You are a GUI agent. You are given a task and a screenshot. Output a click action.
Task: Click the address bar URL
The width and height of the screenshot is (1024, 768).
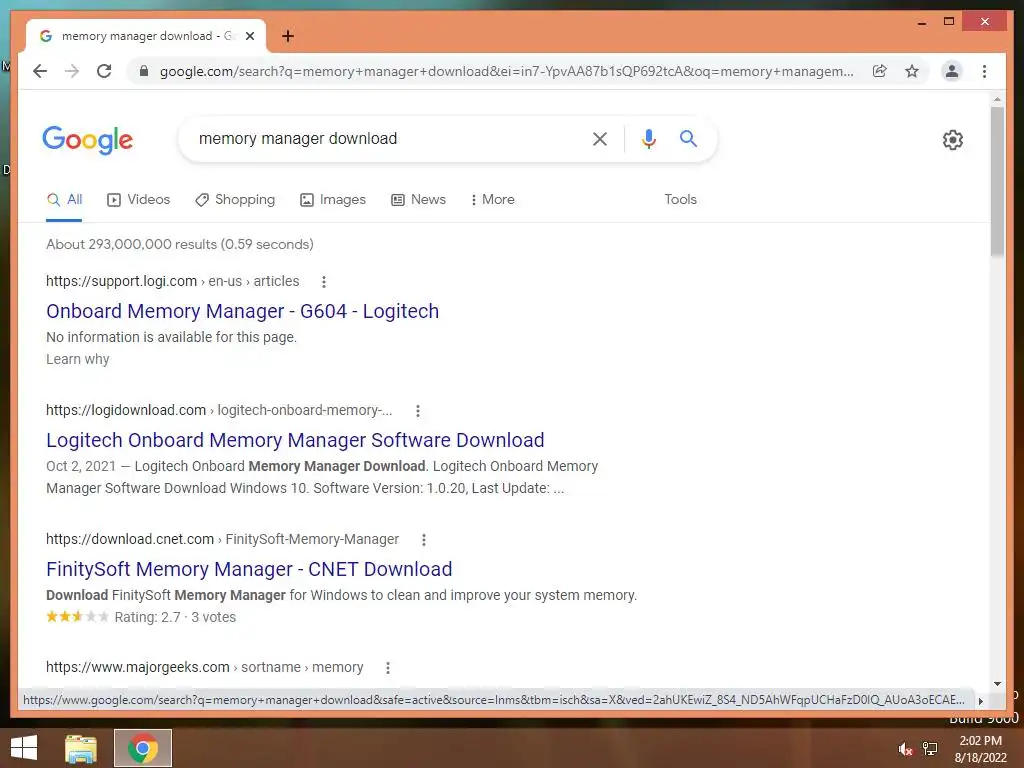tap(506, 71)
